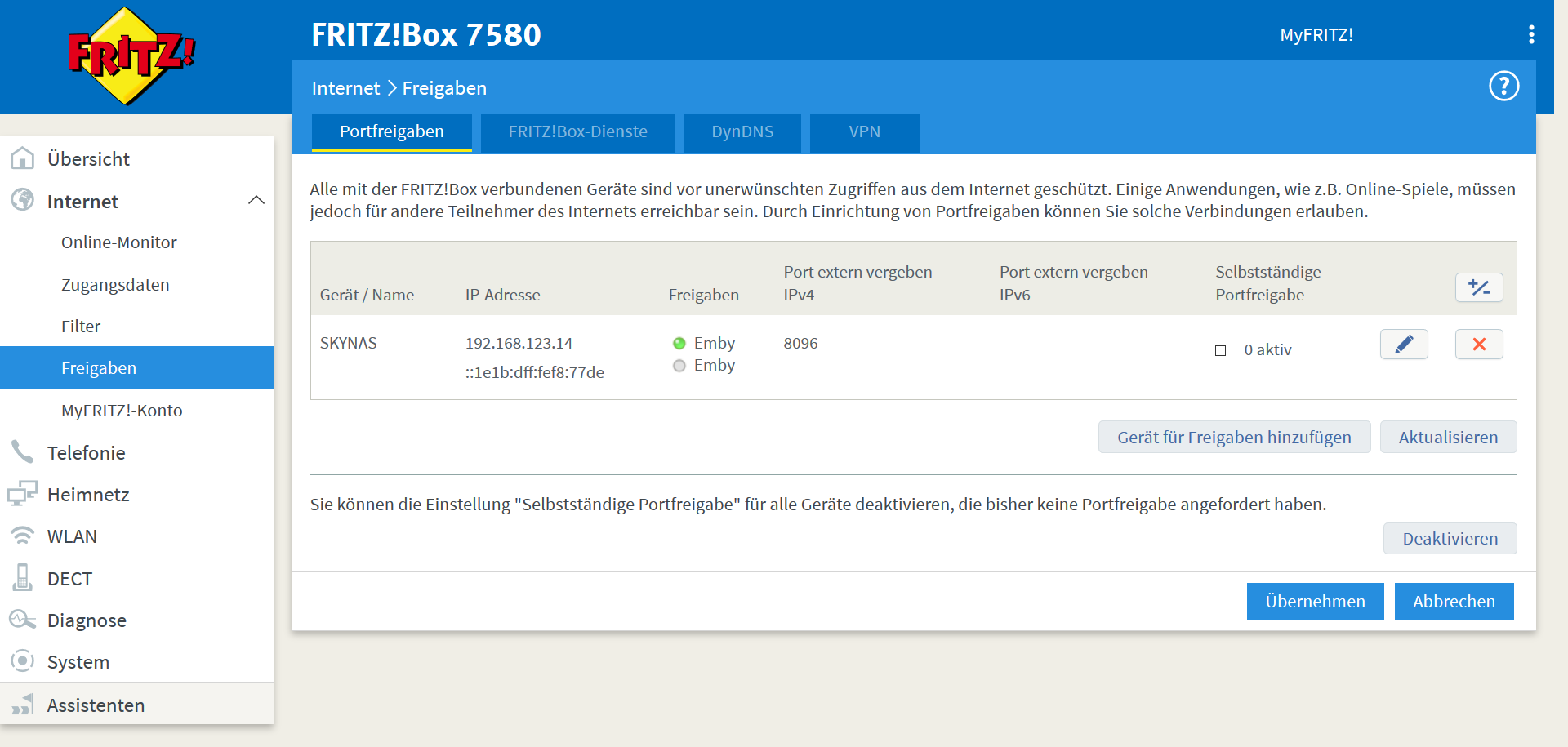This screenshot has height=747, width=1568.
Task: Click the FRITZ!Box 7580 title
Action: [426, 34]
